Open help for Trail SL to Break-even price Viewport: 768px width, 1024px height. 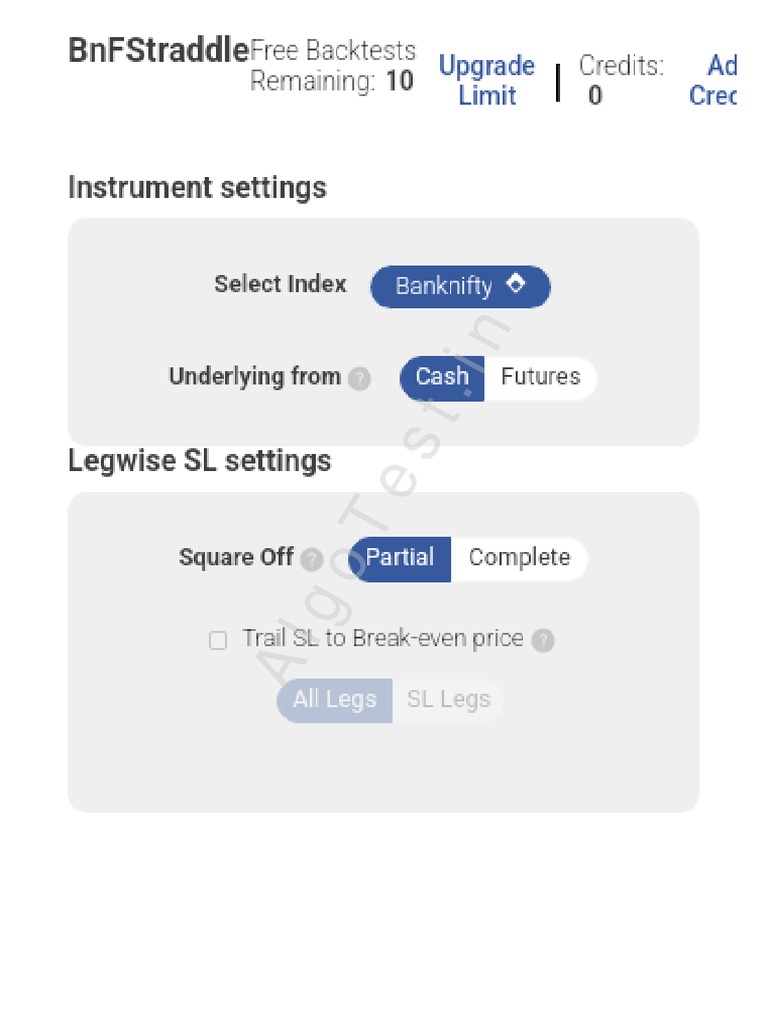pos(542,640)
